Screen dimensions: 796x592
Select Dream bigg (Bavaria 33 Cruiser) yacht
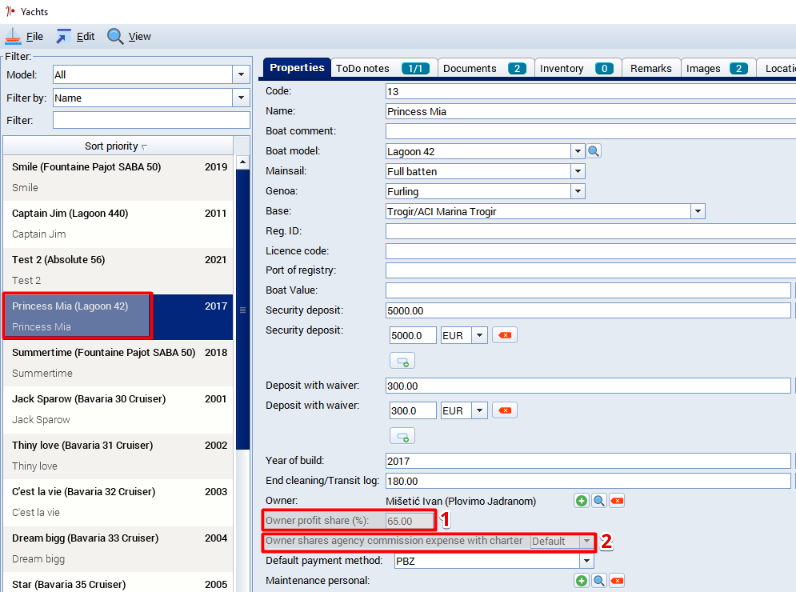click(118, 548)
